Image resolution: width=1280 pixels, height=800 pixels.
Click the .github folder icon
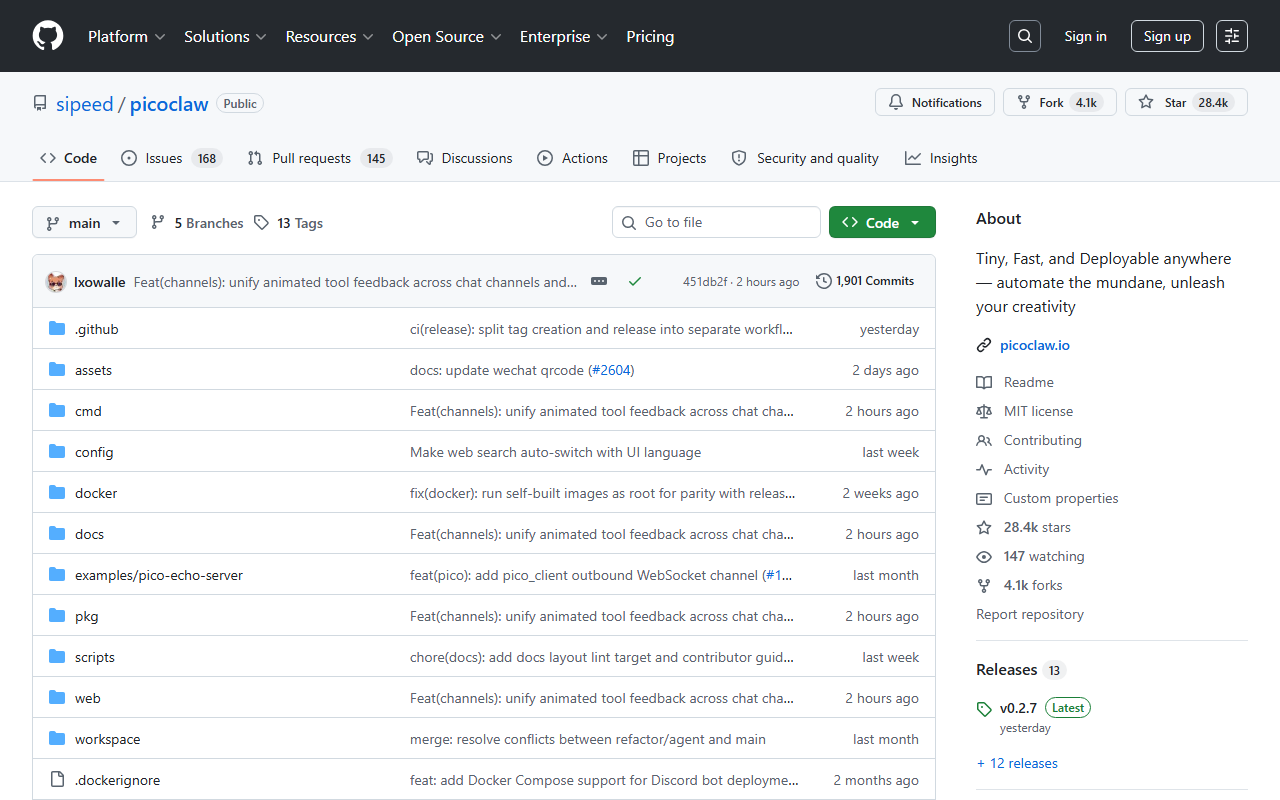tap(57, 329)
